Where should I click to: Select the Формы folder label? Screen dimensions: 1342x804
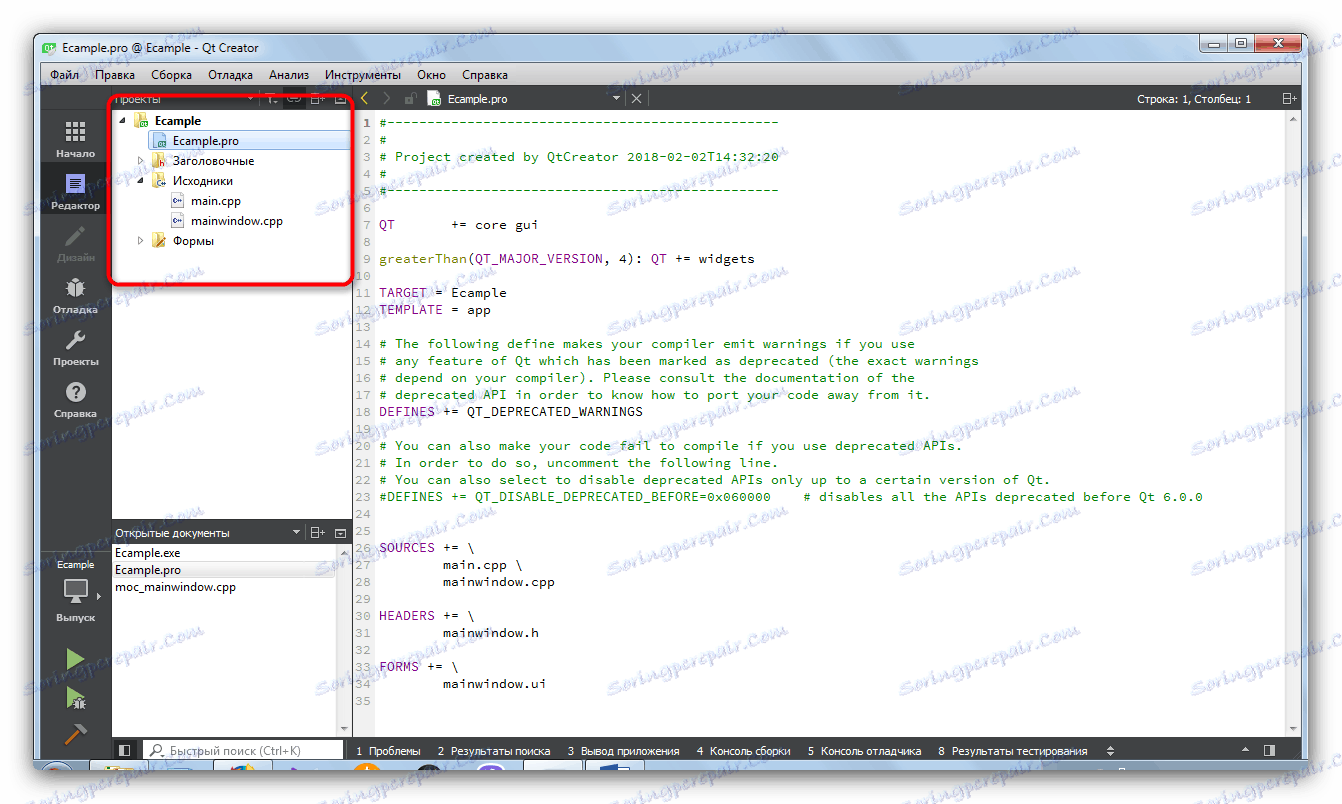coord(193,241)
